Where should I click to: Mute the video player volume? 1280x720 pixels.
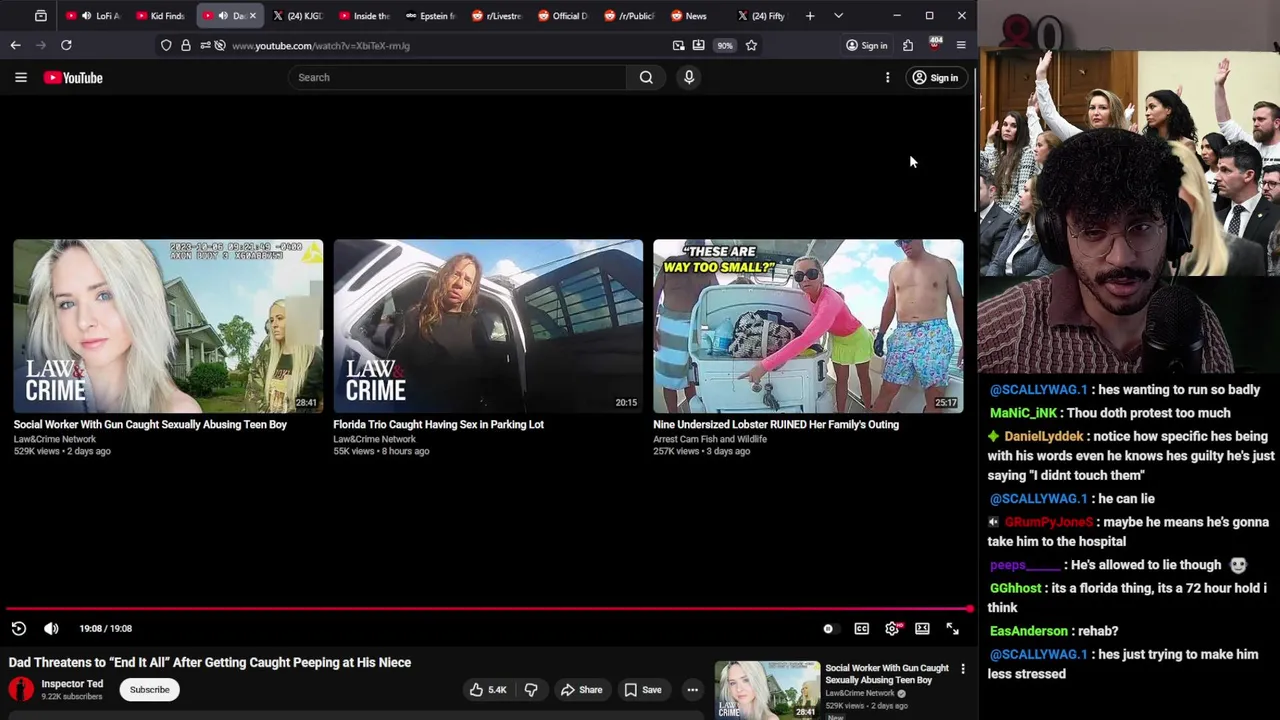[51, 628]
